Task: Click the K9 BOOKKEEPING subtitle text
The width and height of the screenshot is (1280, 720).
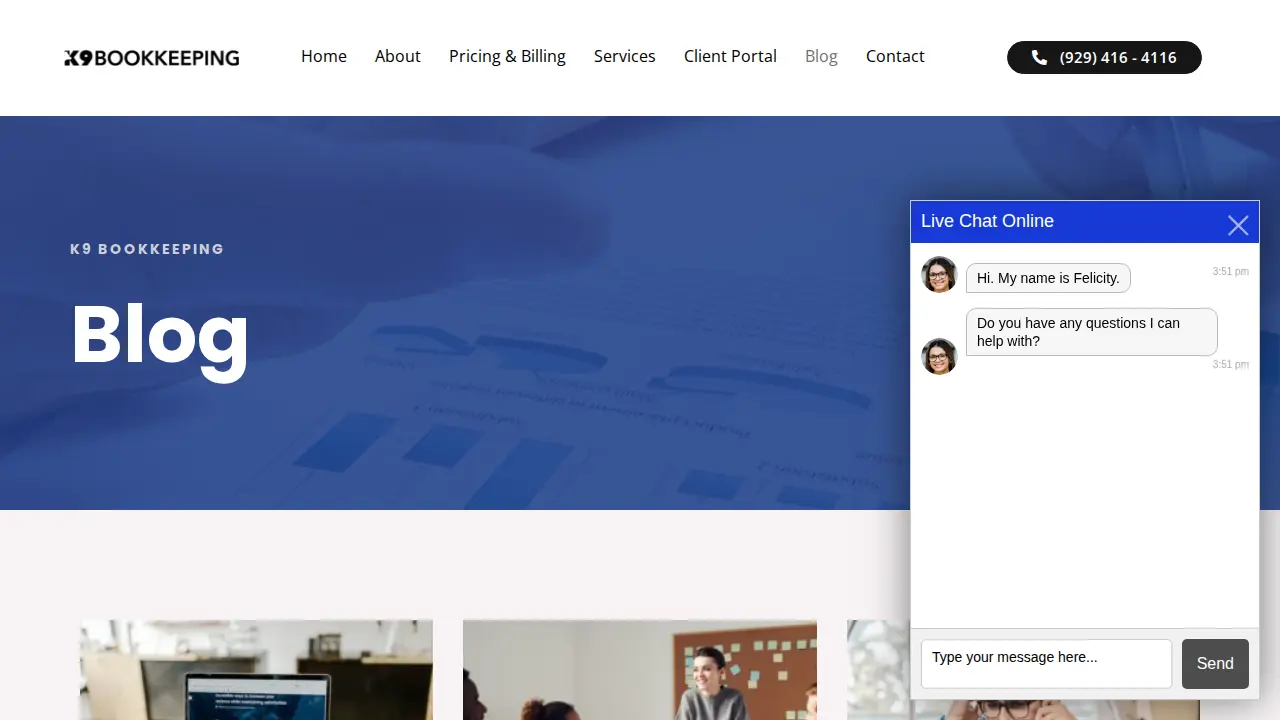Action: (x=147, y=249)
